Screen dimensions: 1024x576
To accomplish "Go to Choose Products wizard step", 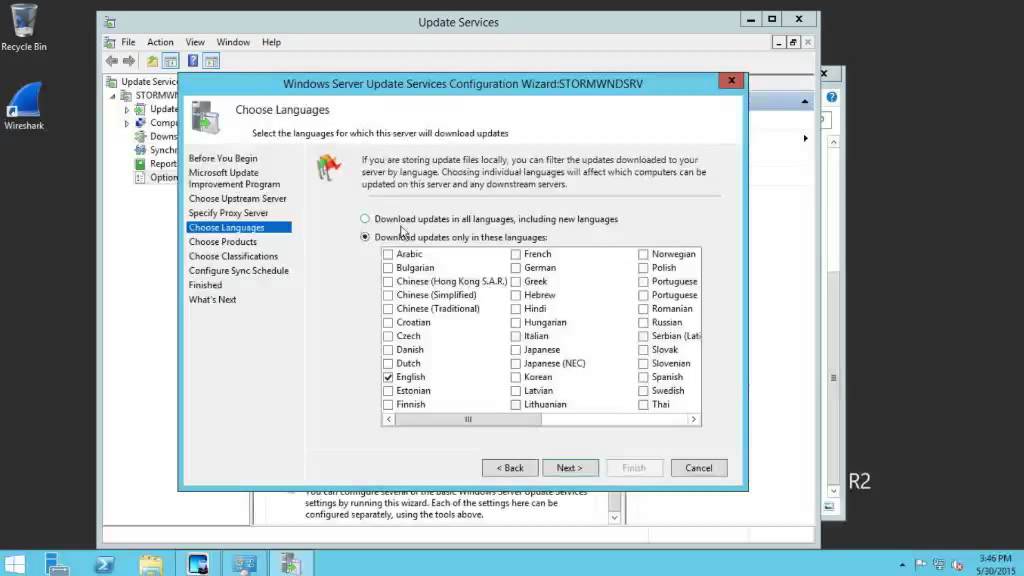I will pyautogui.click(x=223, y=242).
